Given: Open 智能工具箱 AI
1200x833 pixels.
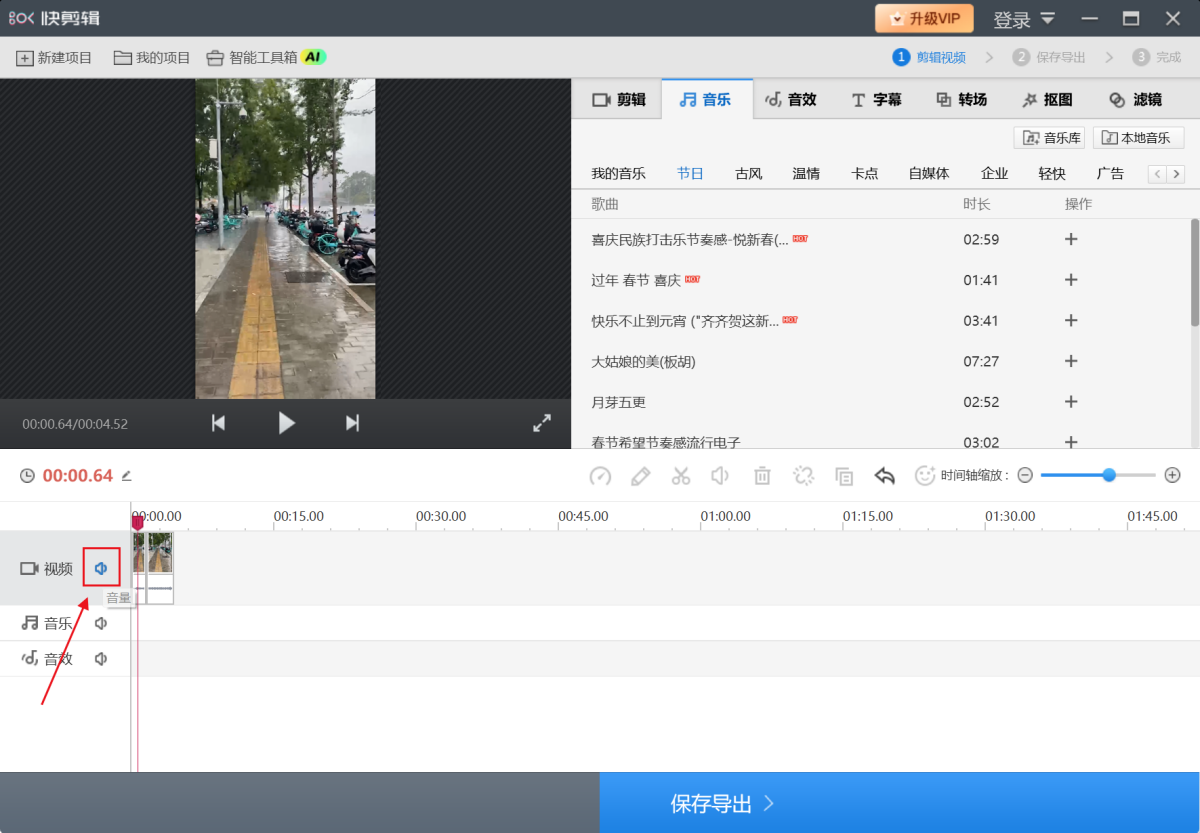Looking at the screenshot, I should tap(266, 58).
